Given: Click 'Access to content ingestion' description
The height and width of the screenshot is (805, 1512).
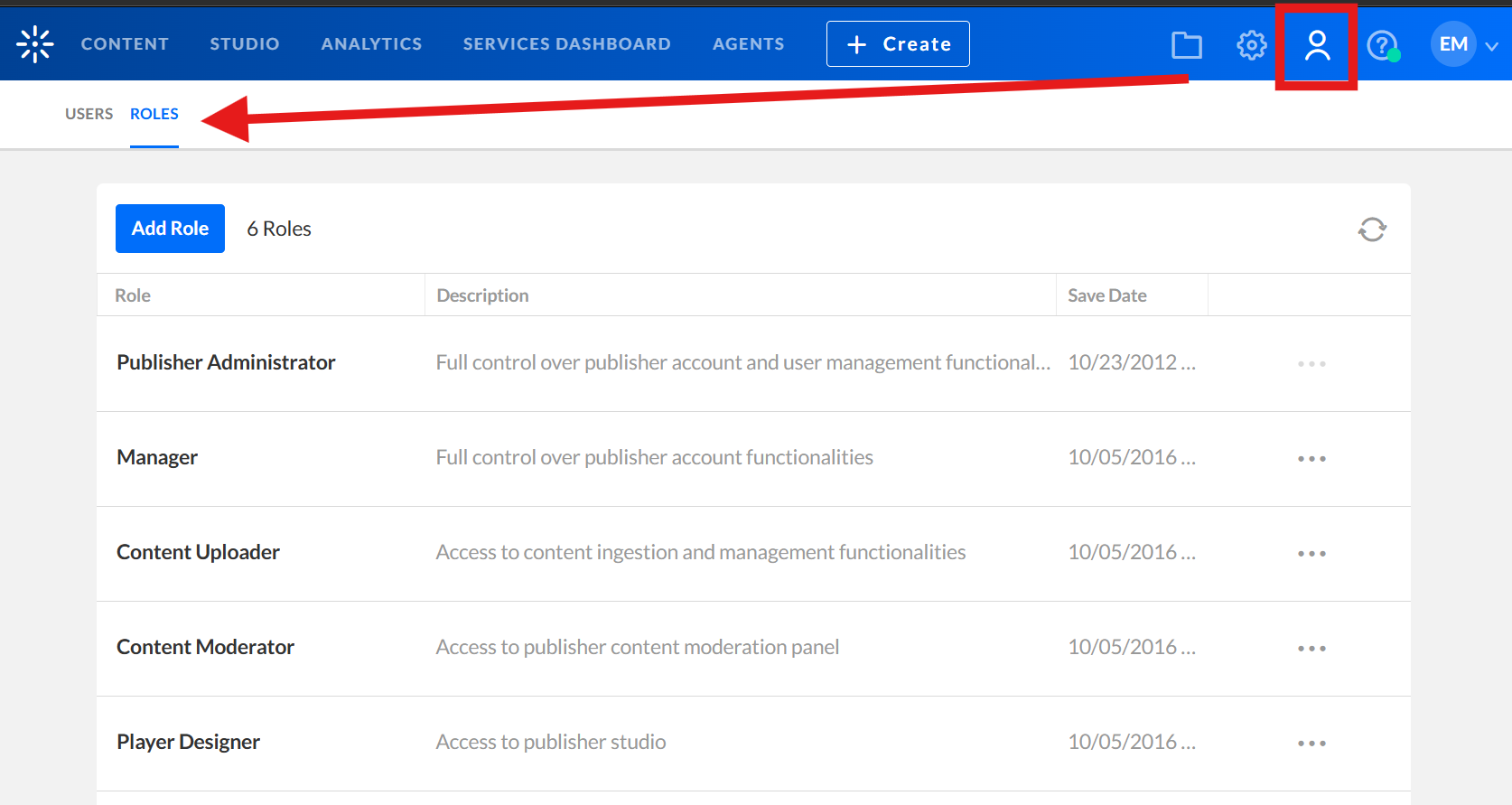Looking at the screenshot, I should click(701, 552).
